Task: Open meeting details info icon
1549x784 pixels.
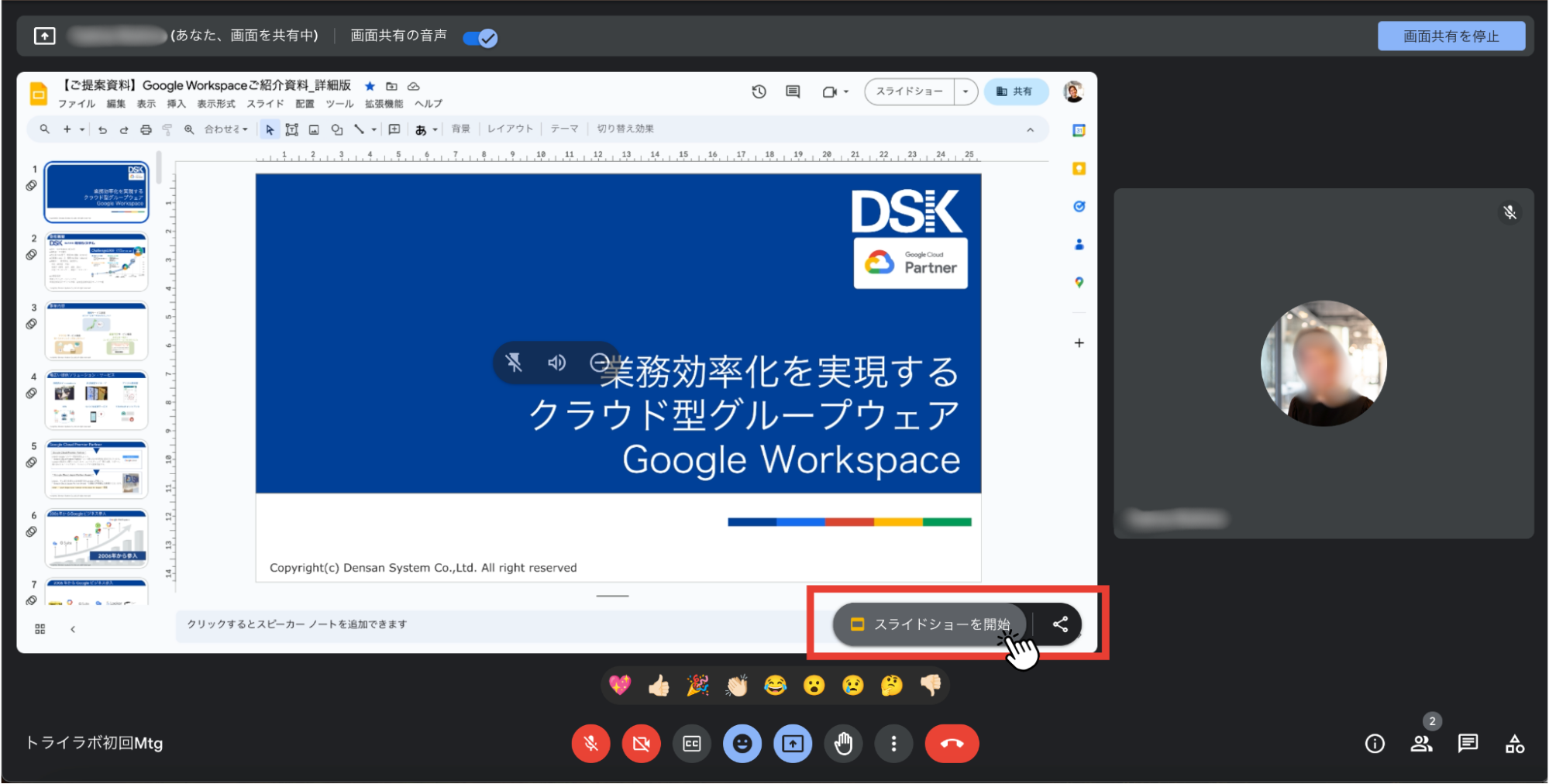Action: 1375,744
